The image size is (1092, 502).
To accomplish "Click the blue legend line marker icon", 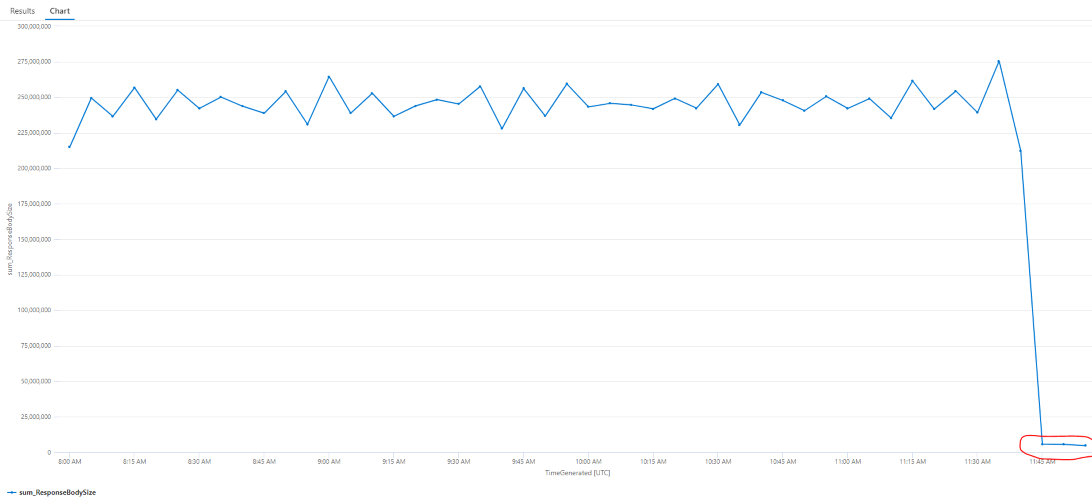I will pos(10,492).
